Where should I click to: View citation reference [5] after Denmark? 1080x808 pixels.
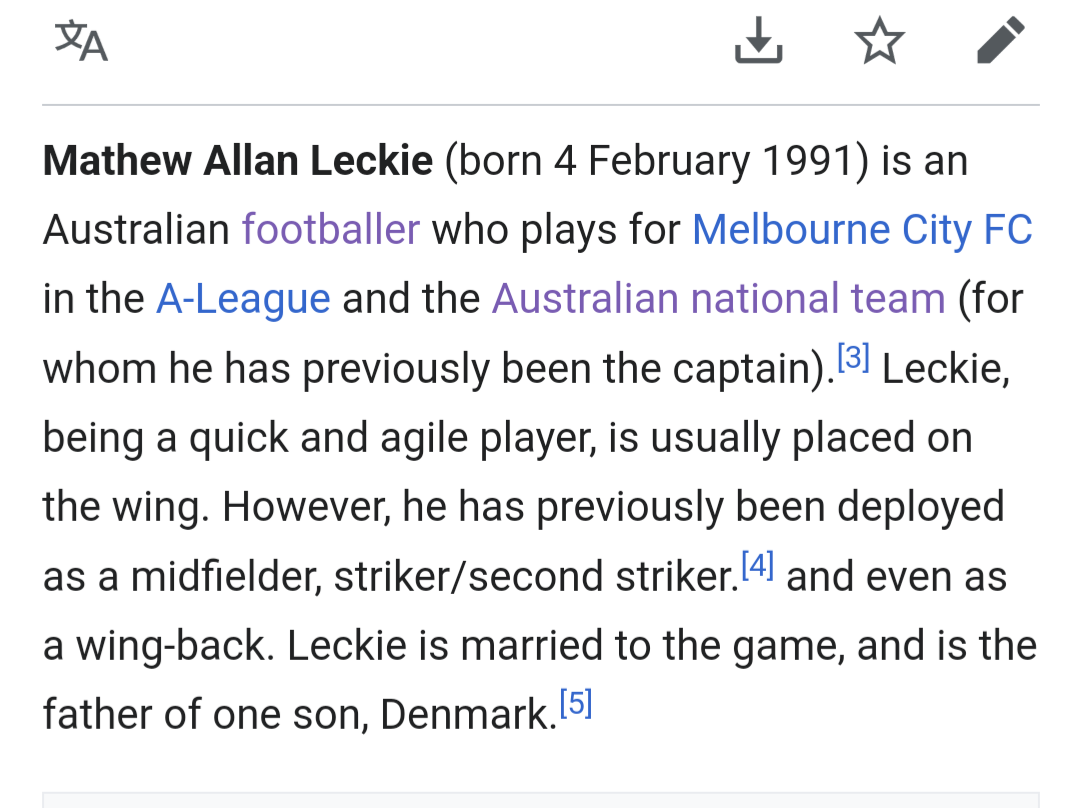pyautogui.click(x=576, y=703)
